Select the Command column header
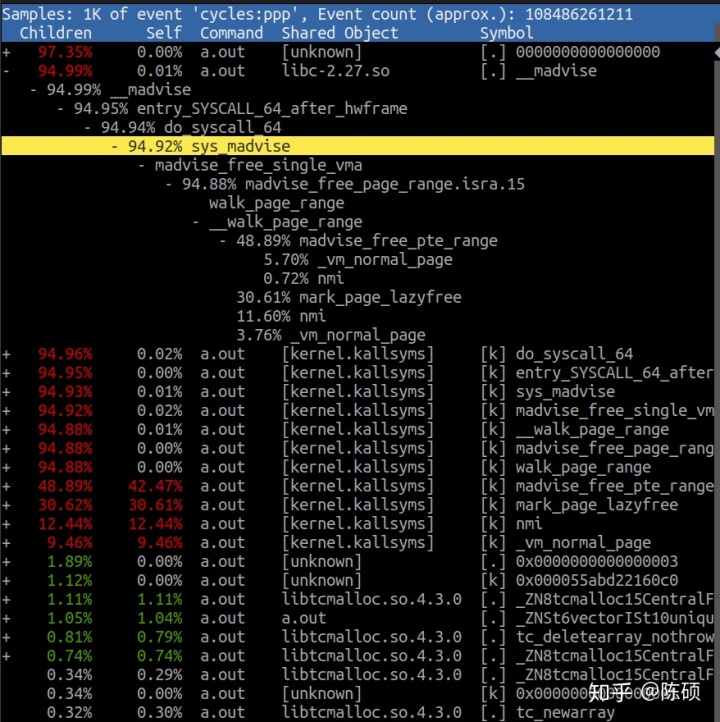 coord(232,33)
